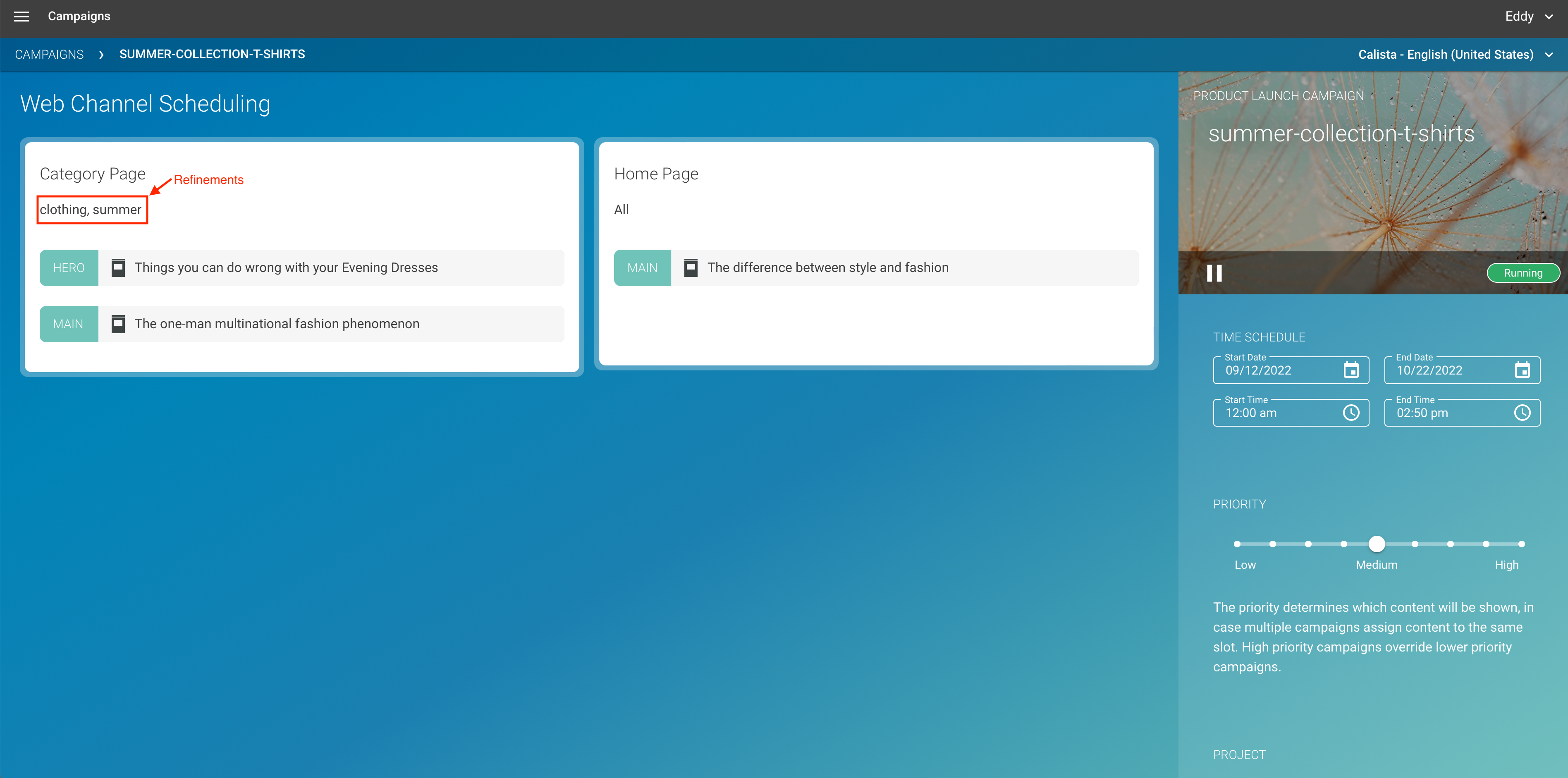Click the MAIN slot label on Home Page
This screenshot has width=1568, height=778.
[642, 267]
